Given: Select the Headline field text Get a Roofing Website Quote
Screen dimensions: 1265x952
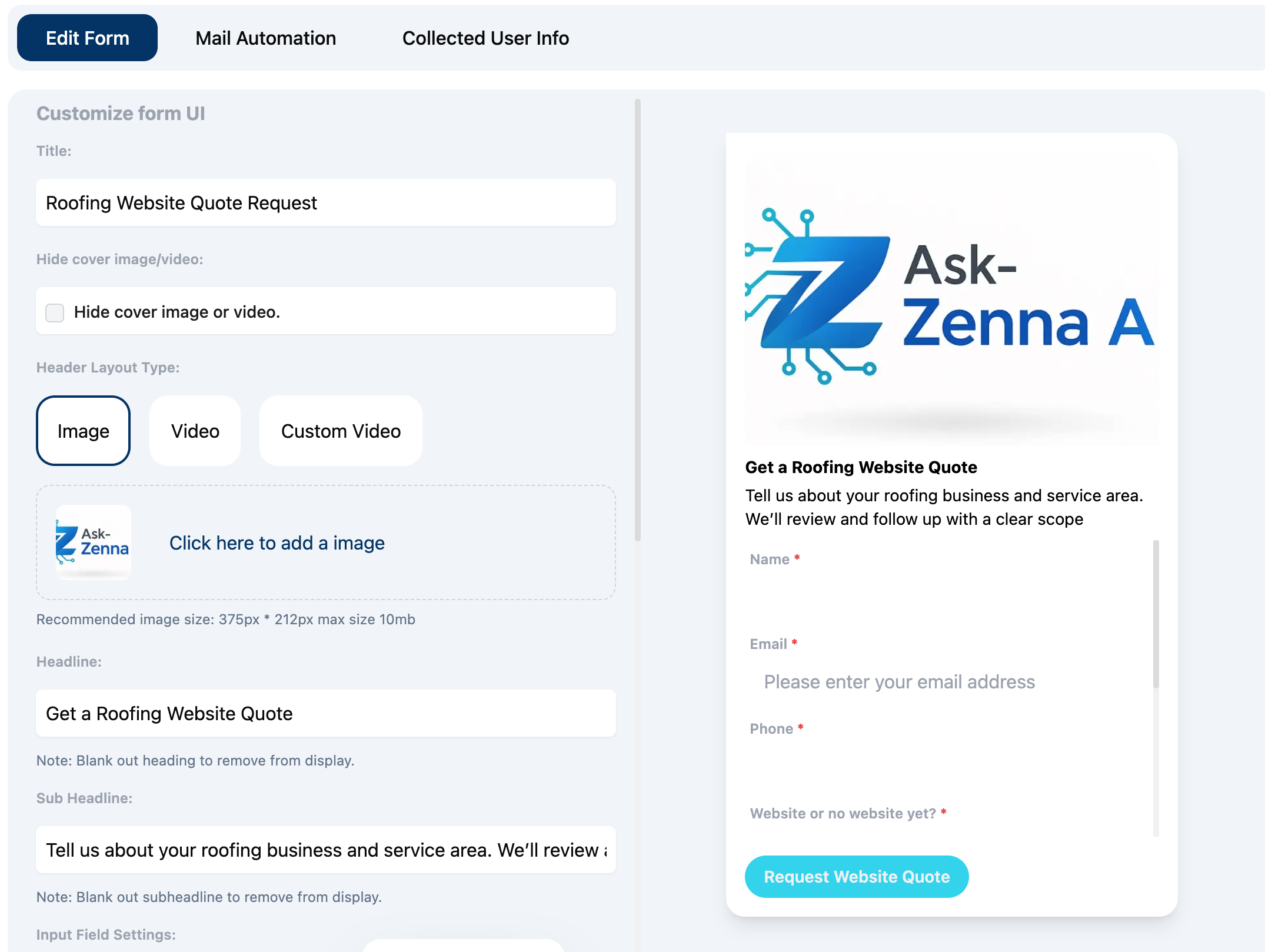Looking at the screenshot, I should pos(325,713).
